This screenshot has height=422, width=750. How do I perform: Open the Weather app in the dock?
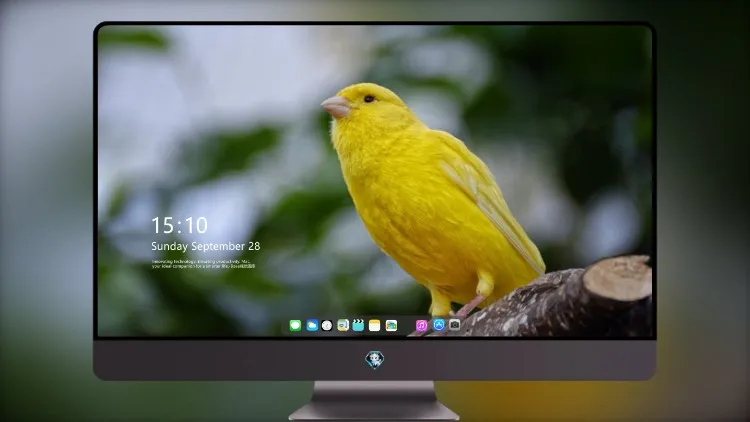pos(312,326)
